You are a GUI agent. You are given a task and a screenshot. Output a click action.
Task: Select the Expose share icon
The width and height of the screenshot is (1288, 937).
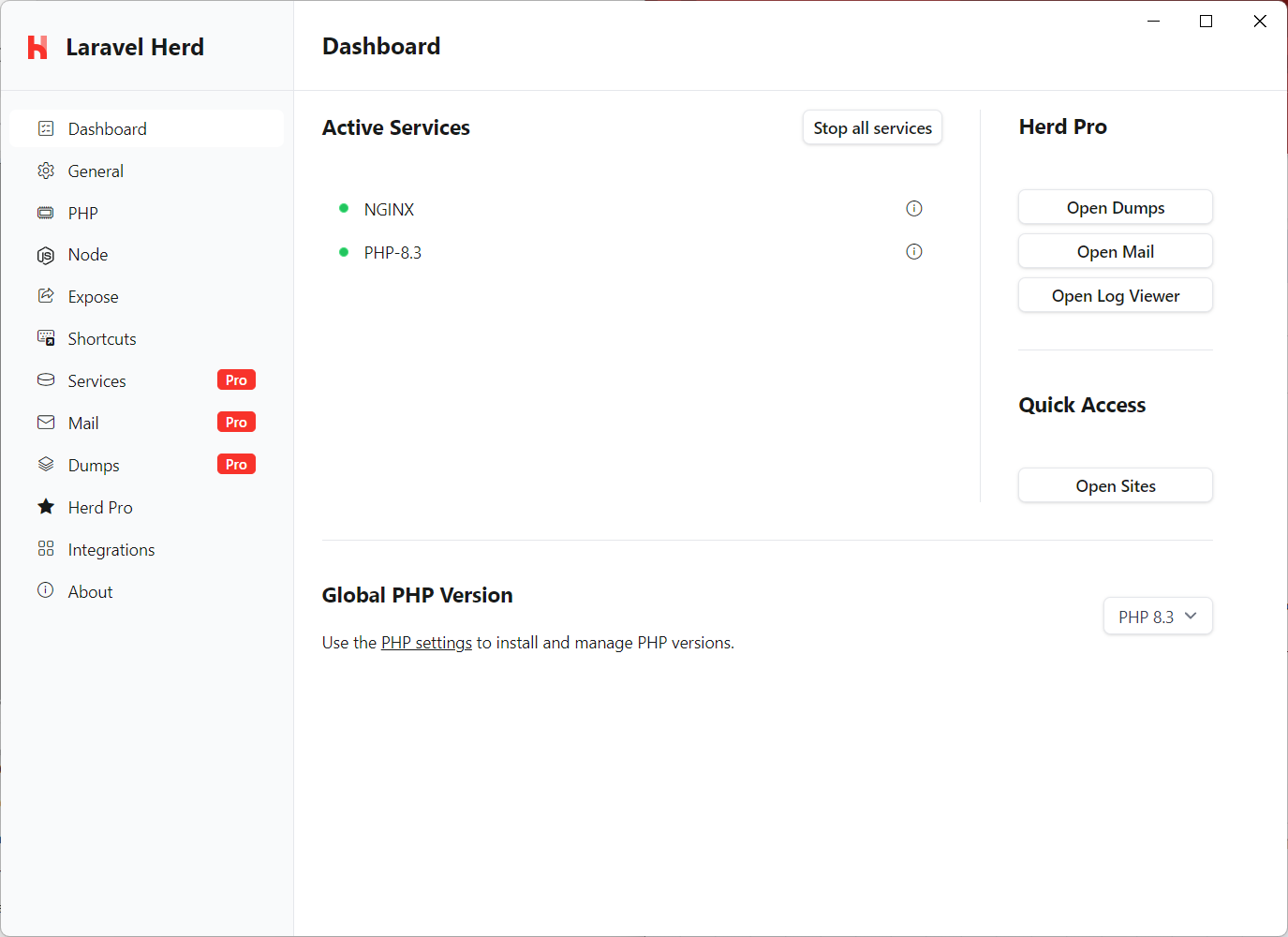tap(46, 296)
